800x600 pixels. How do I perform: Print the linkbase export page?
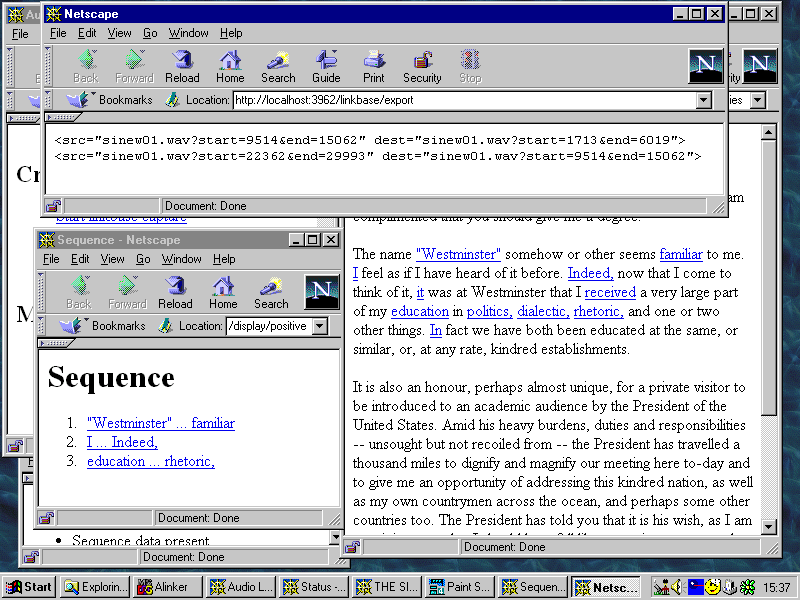(x=374, y=66)
